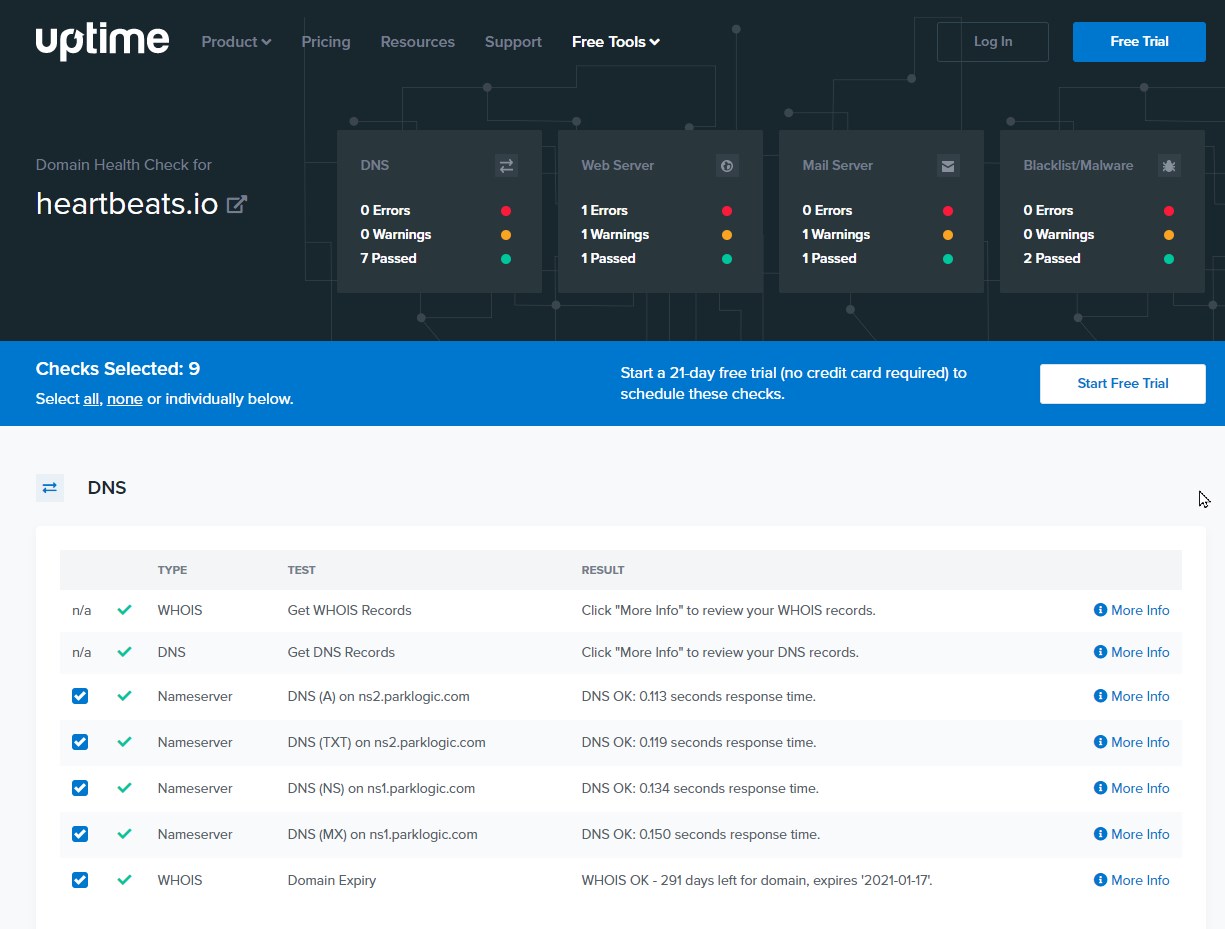
Task: Click the Mail Server envelope icon
Action: (948, 166)
